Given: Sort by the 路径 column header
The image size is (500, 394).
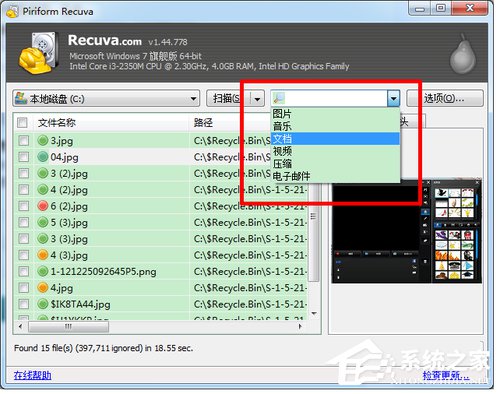Looking at the screenshot, I should tap(230, 123).
